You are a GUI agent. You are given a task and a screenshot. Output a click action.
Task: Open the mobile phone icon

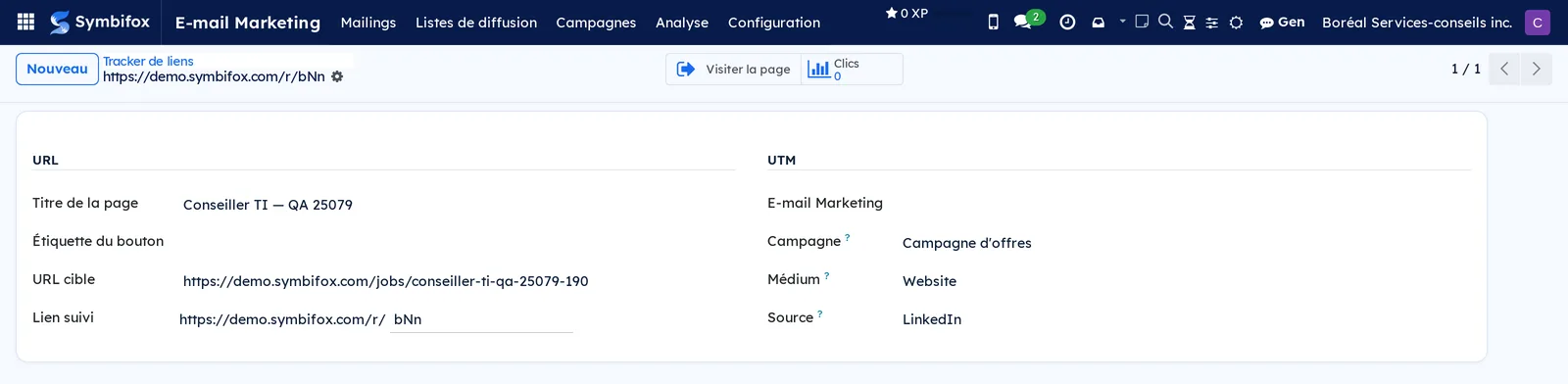(x=993, y=22)
